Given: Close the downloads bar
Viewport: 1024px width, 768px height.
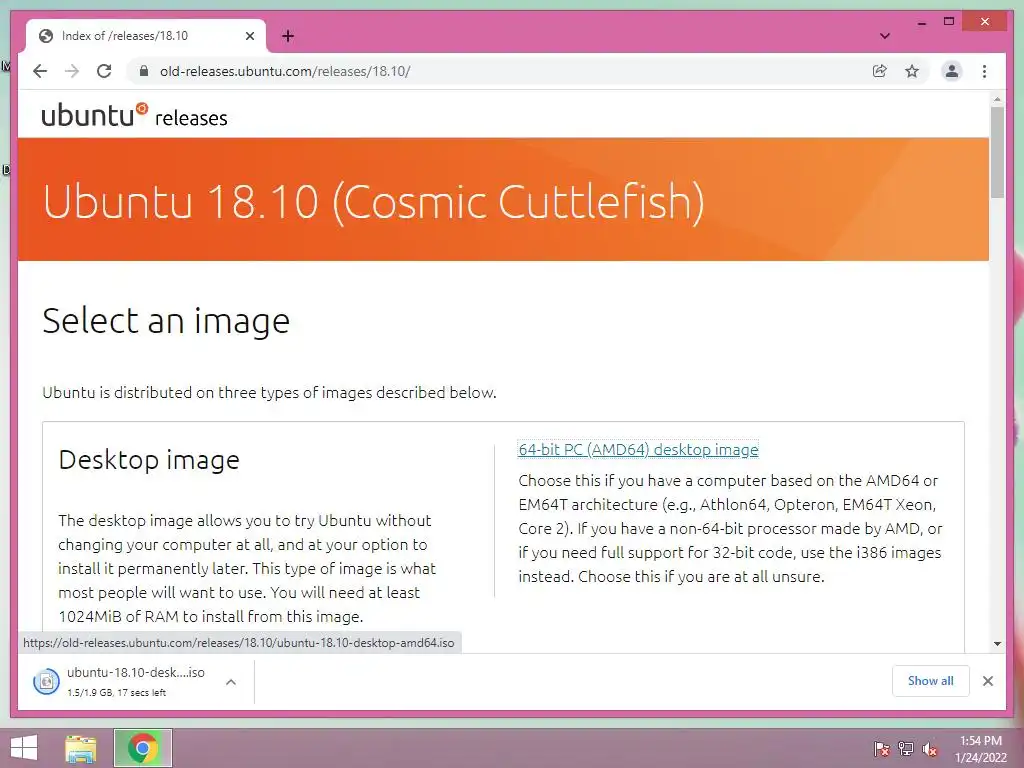Looking at the screenshot, I should [x=987, y=681].
